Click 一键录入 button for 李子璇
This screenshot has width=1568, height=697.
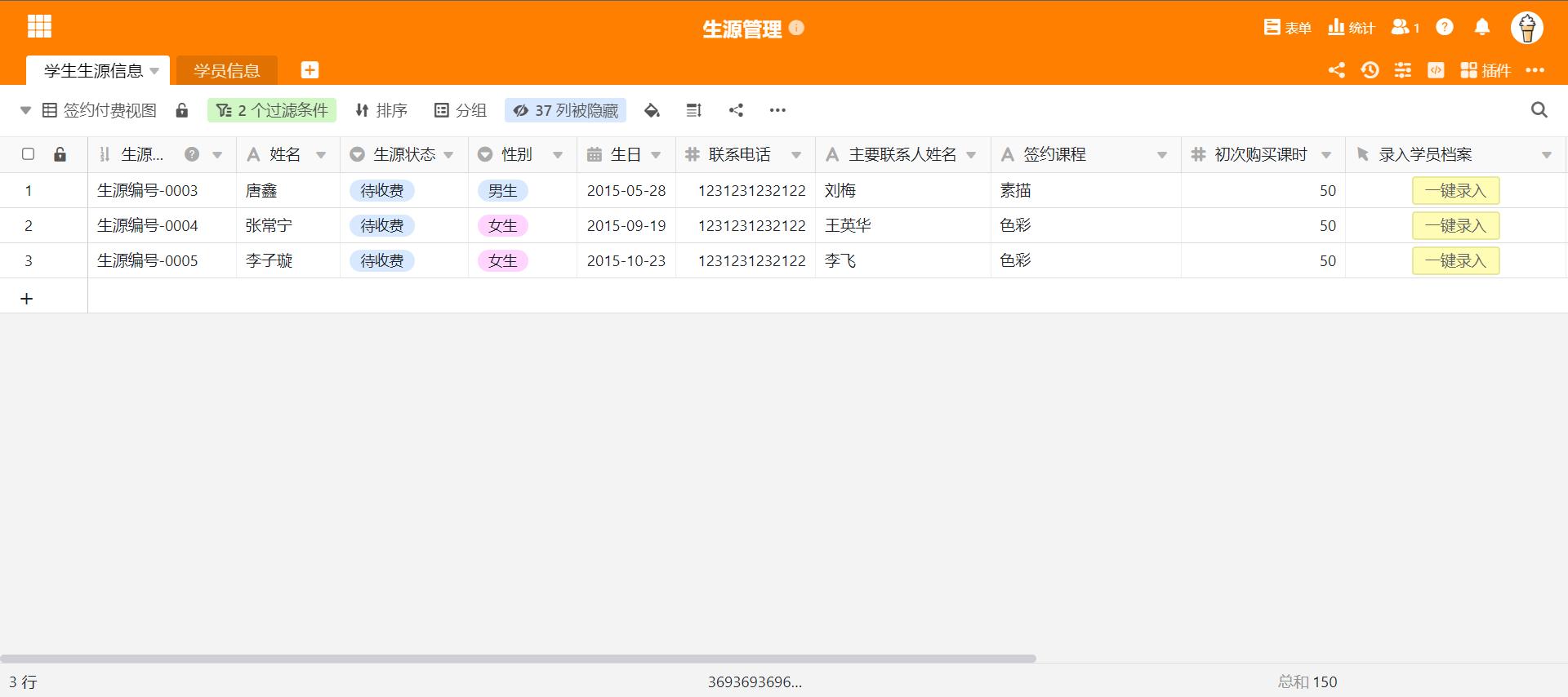1455,261
